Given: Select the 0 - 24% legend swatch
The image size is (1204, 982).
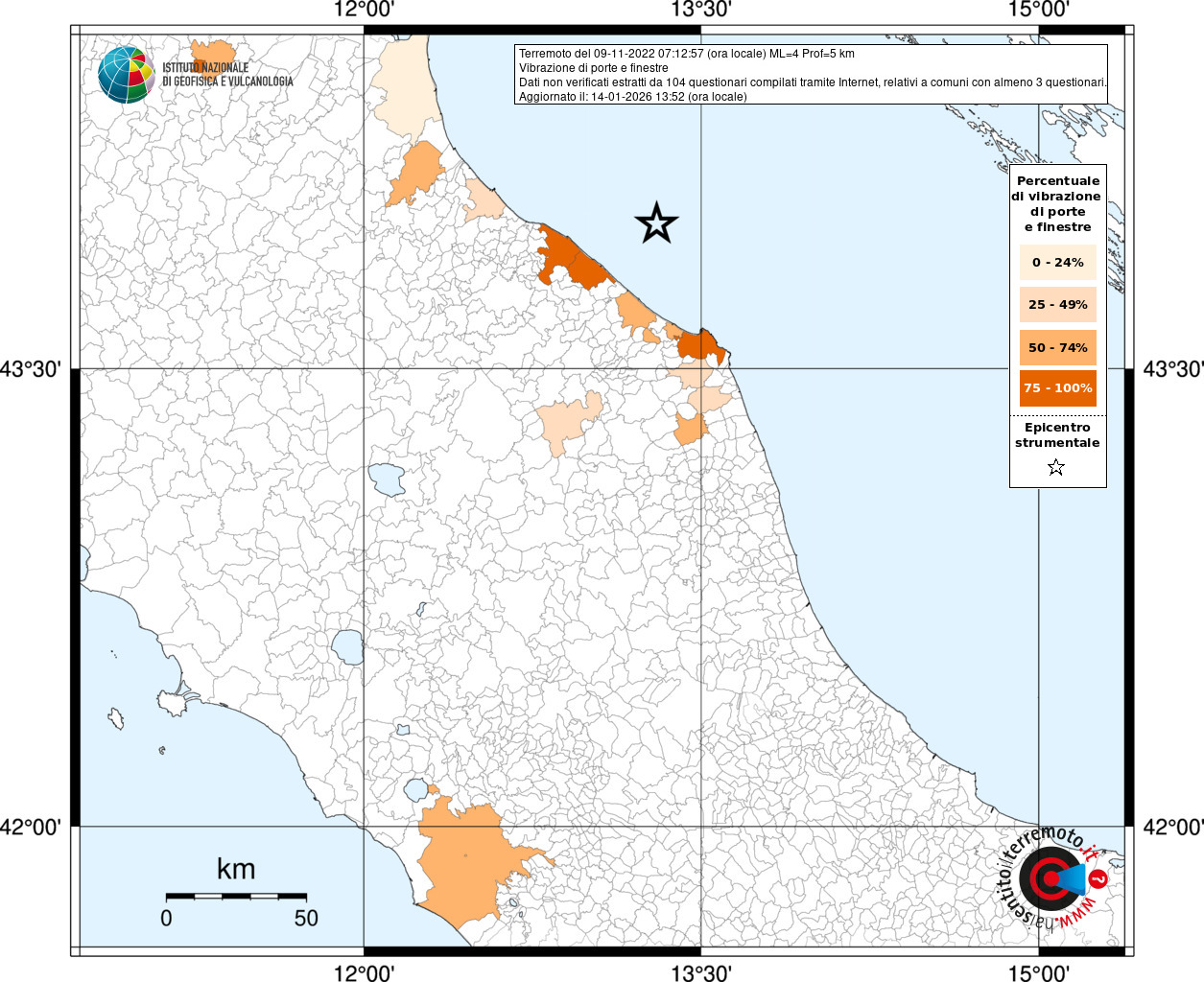Looking at the screenshot, I should pyautogui.click(x=1058, y=262).
